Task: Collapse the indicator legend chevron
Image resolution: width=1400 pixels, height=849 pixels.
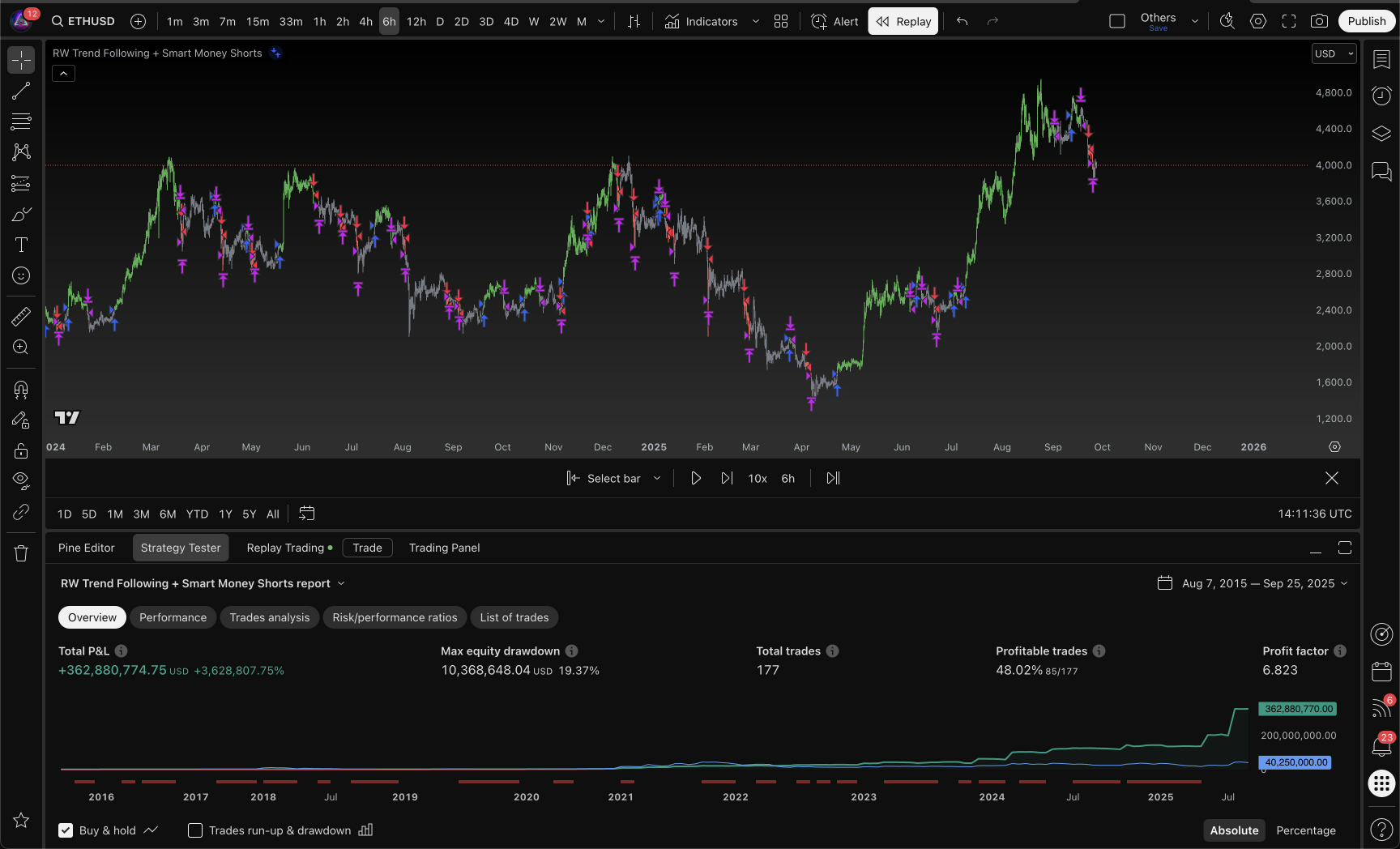Action: coord(63,74)
